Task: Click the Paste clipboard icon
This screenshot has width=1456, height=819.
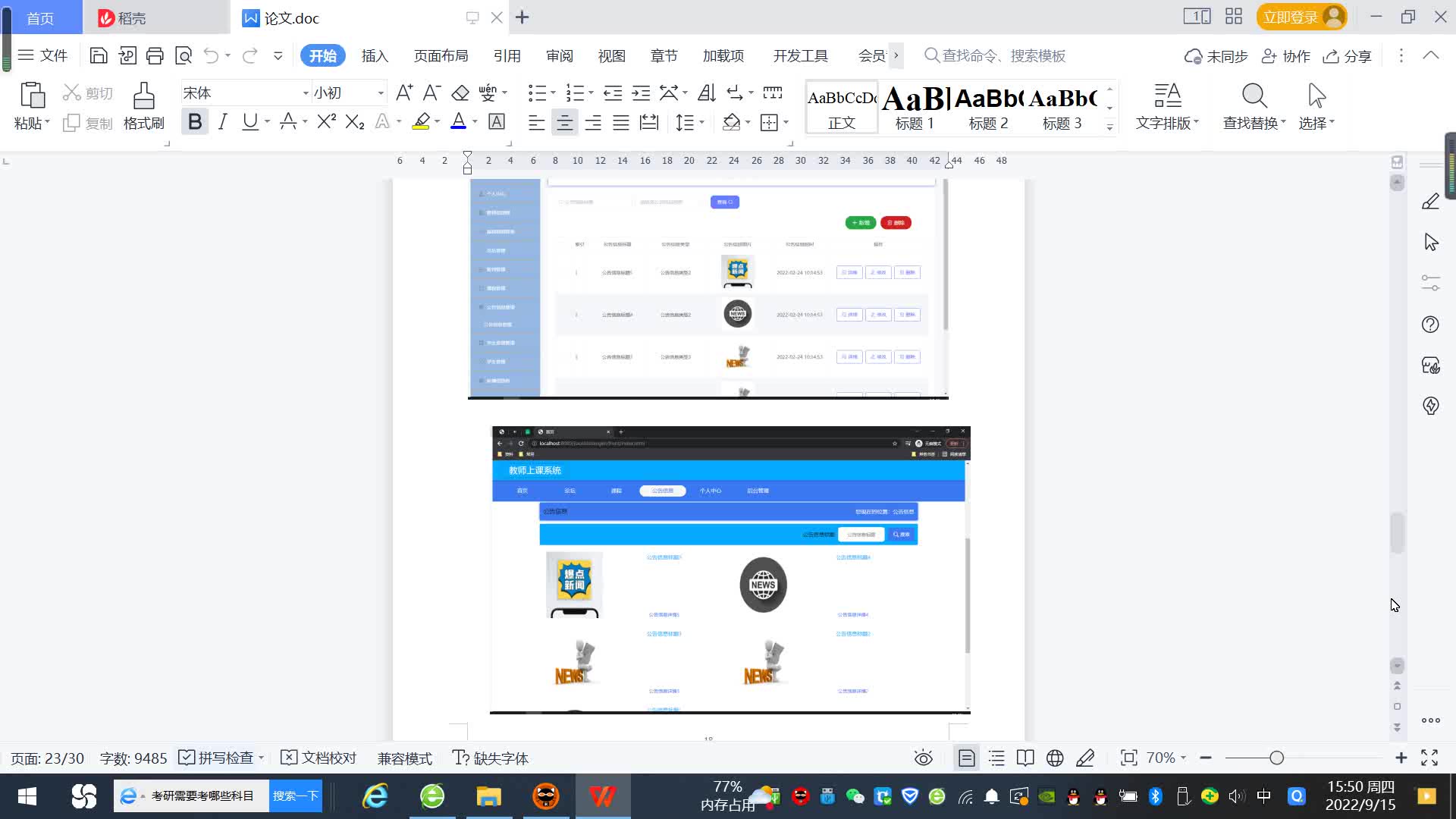Action: [x=32, y=96]
